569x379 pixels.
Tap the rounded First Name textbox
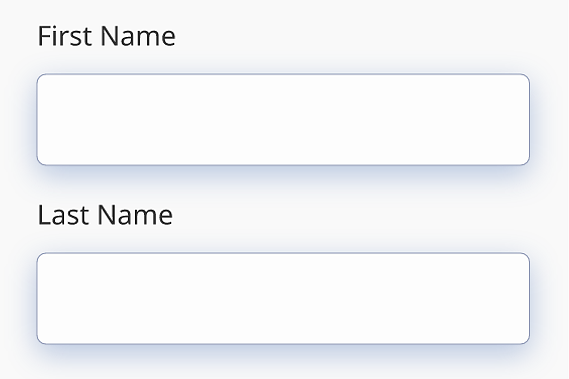tap(283, 119)
